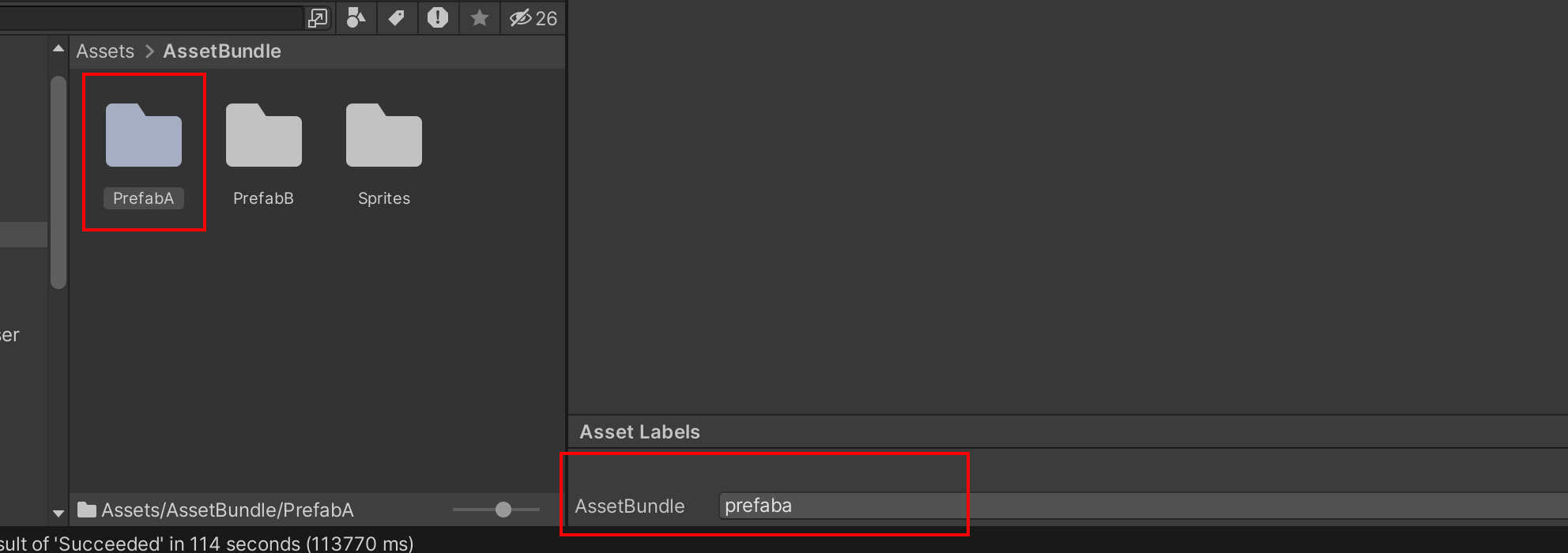Click the vertical scrollbar of folder tree

58,182
